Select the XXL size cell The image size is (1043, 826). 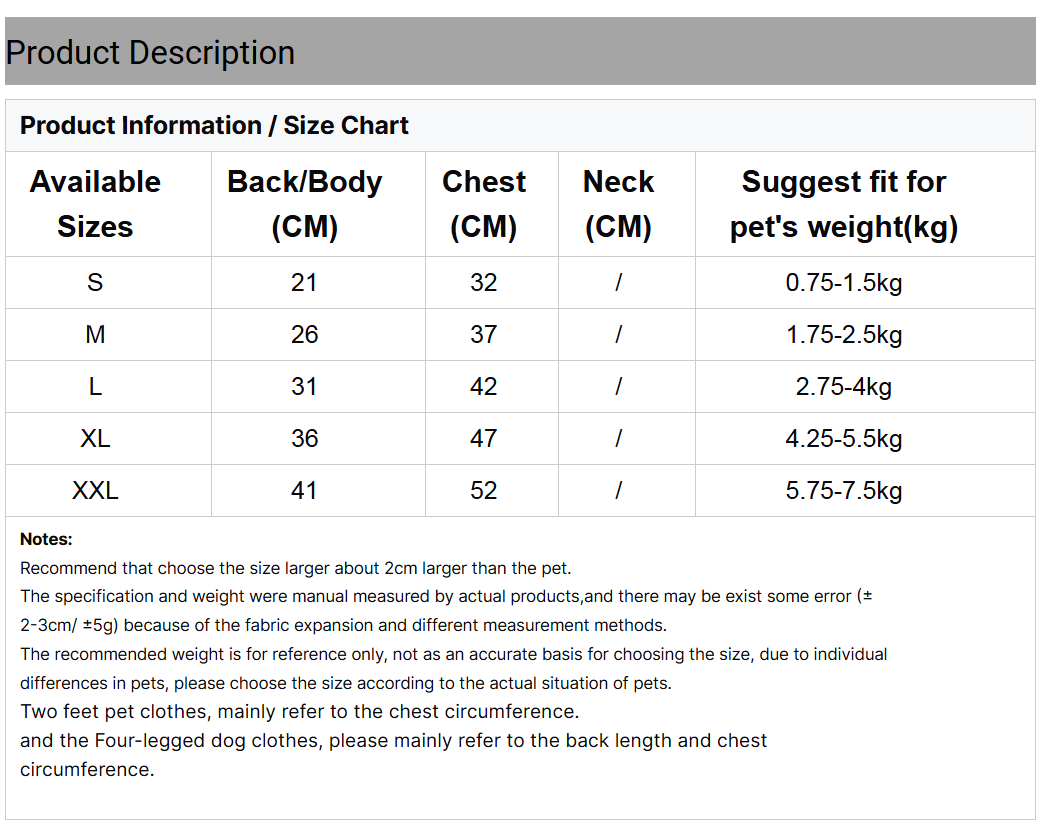click(95, 491)
